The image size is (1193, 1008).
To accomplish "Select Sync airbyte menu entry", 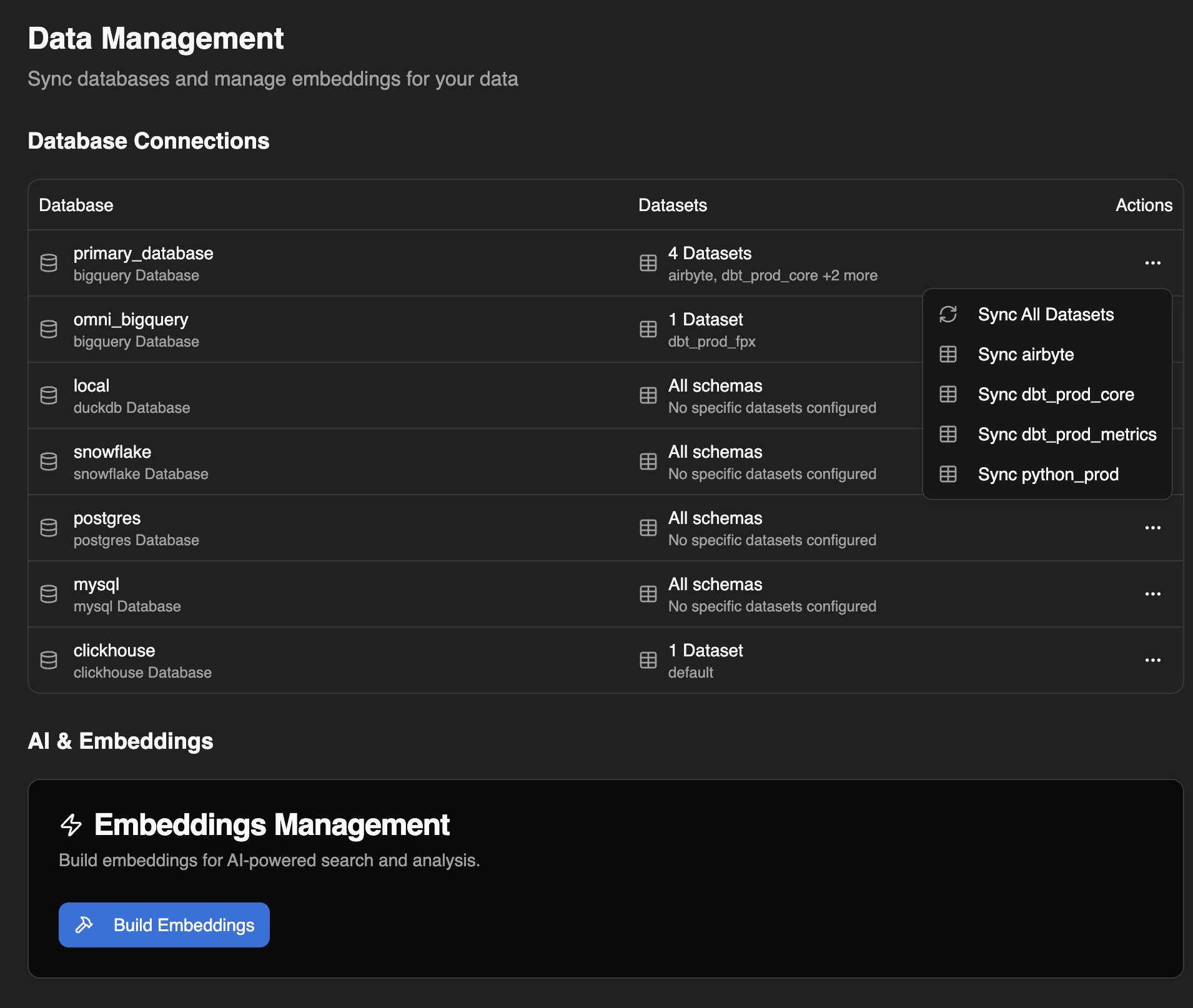I will [1047, 354].
